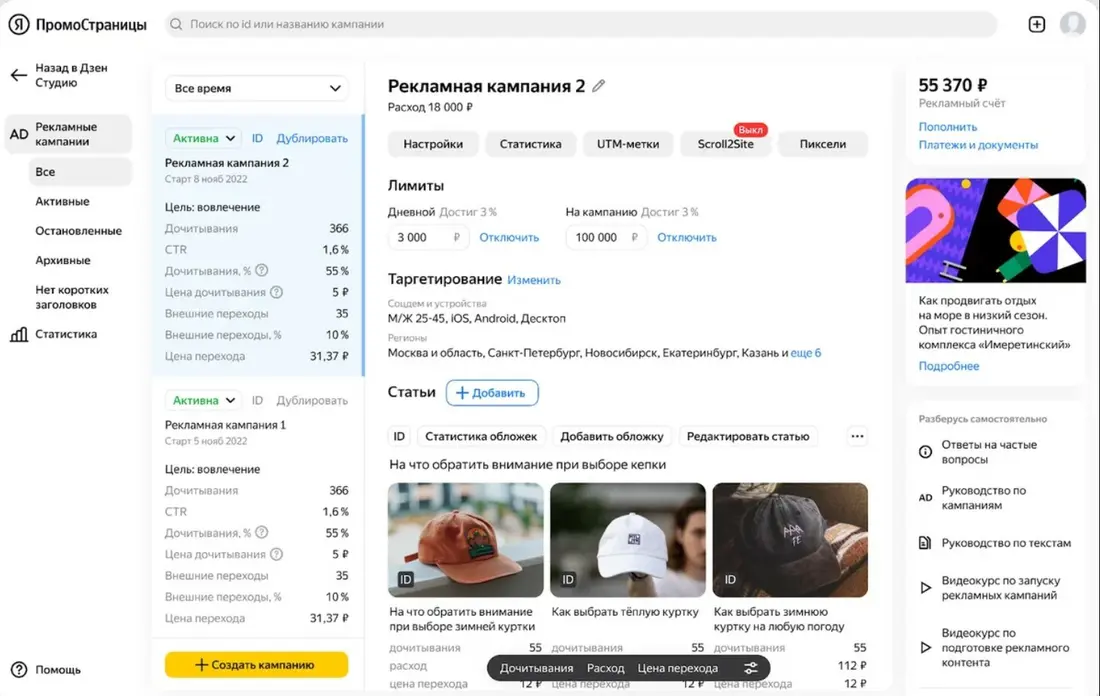Open the Пиксели tab
The height and width of the screenshot is (696, 1100).
tap(823, 144)
